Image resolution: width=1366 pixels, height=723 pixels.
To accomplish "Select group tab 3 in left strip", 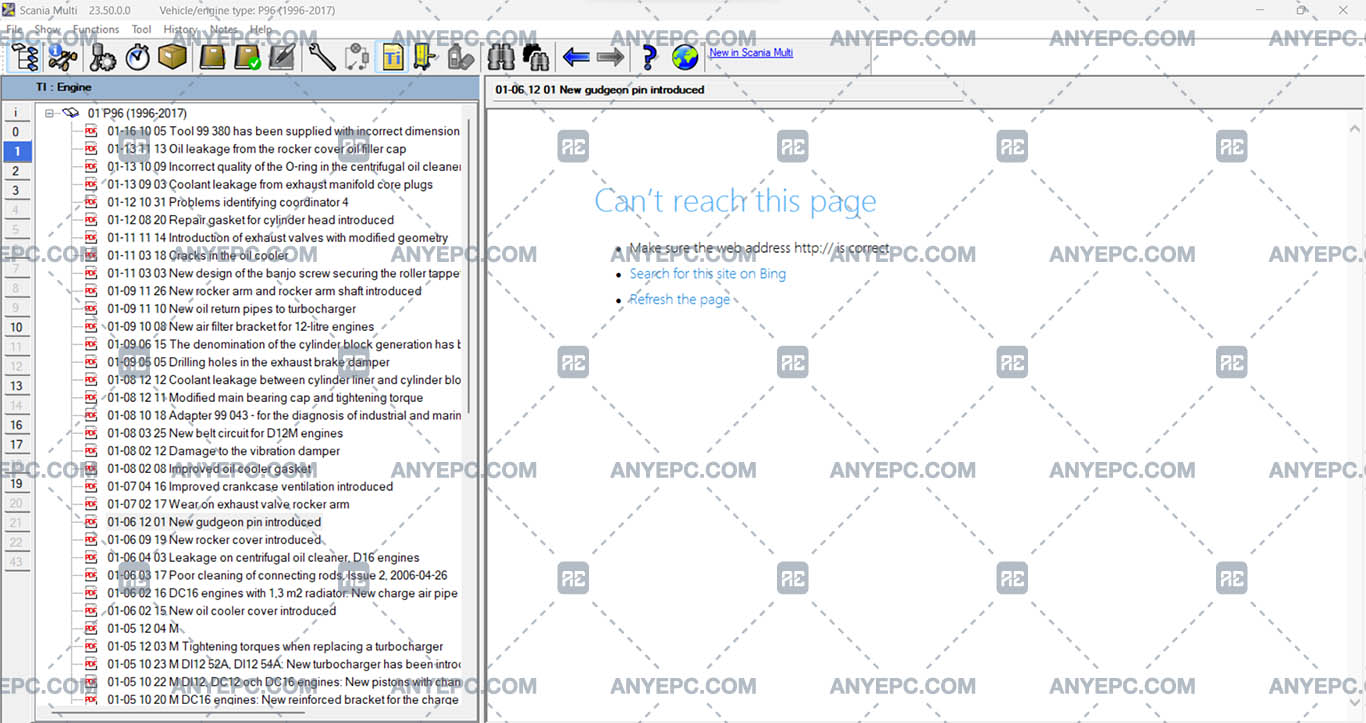I will pos(16,191).
